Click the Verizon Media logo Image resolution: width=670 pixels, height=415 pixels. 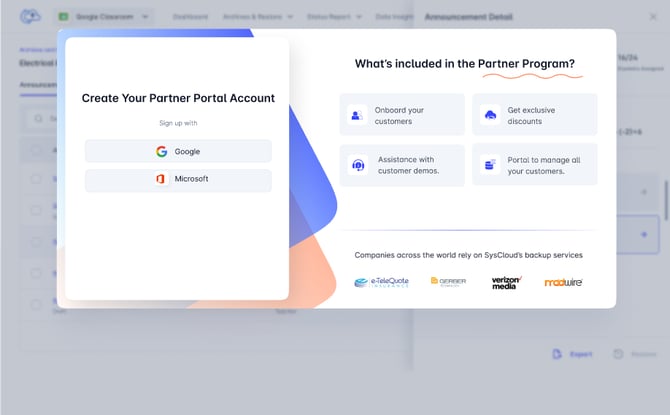click(507, 282)
